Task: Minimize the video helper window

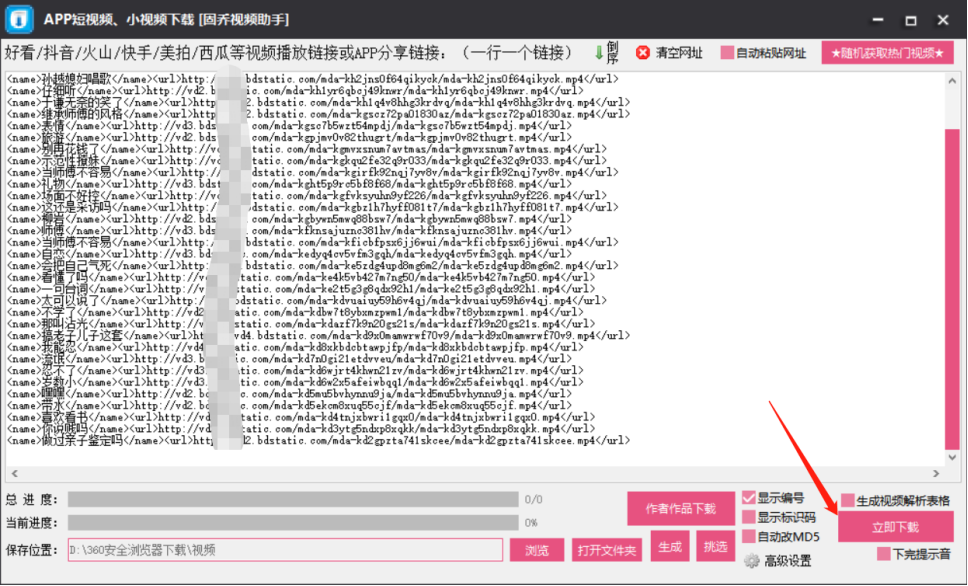Action: click(877, 20)
